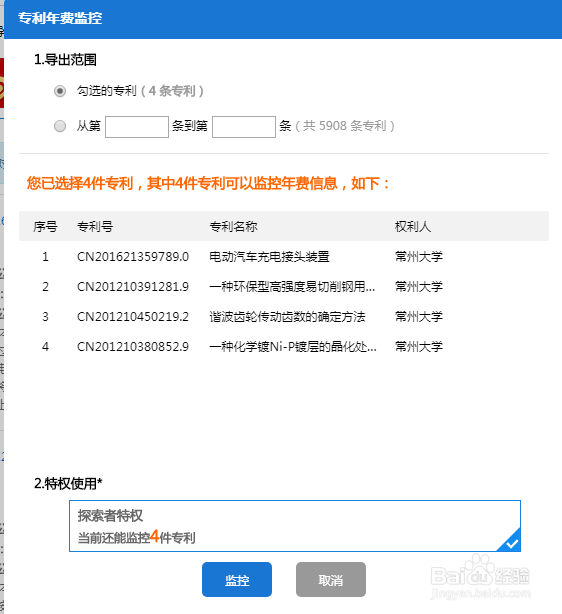Viewport: 562px width, 614px height.
Task: Click patent name 一种化学镀Ni-P镀层的晶化处...
Action: [293, 347]
